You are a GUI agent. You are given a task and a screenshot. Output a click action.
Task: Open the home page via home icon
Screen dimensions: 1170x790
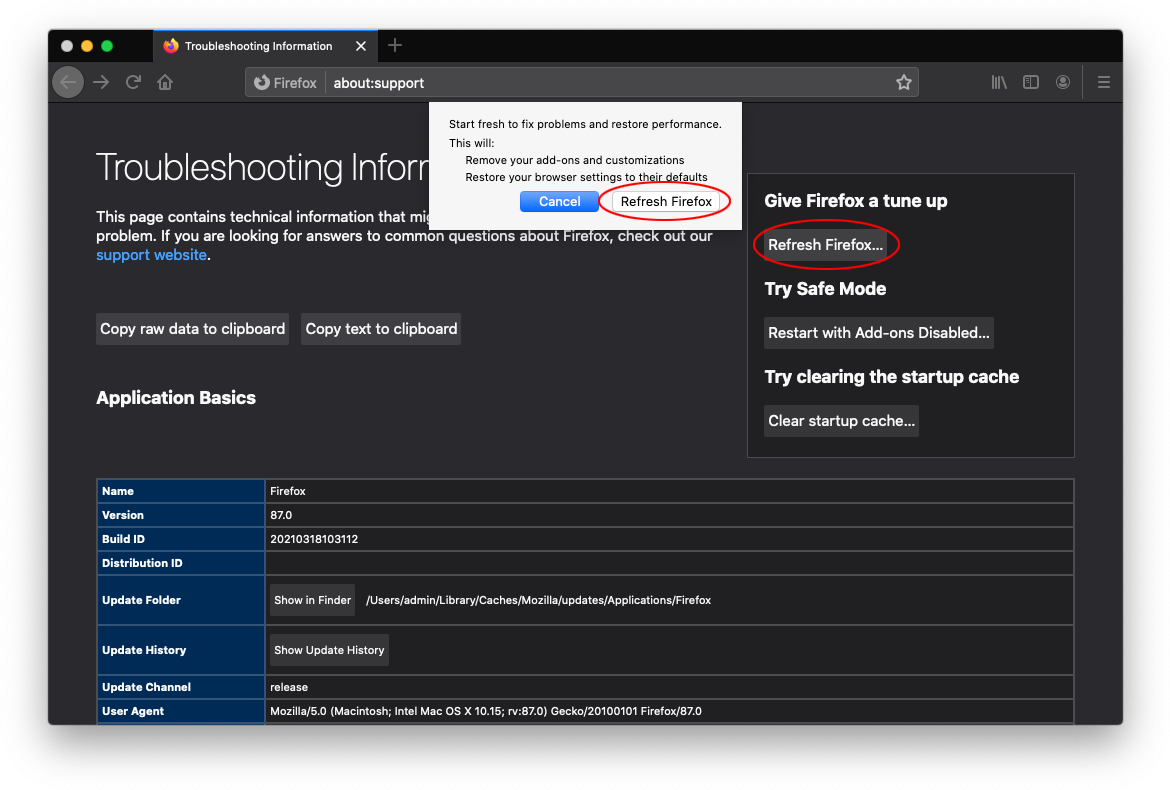(x=165, y=82)
